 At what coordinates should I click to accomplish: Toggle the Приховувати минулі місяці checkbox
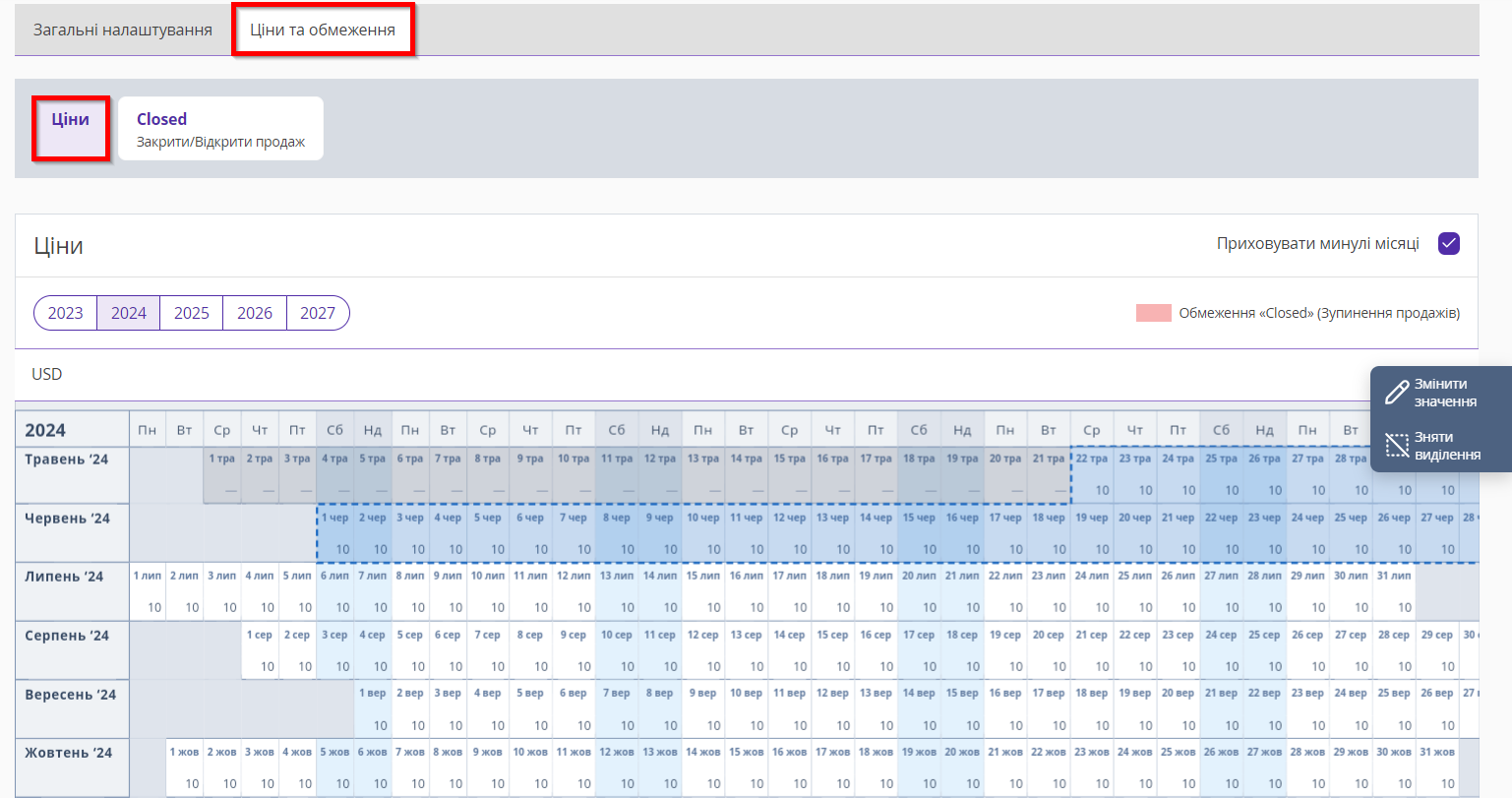pyautogui.click(x=1449, y=244)
